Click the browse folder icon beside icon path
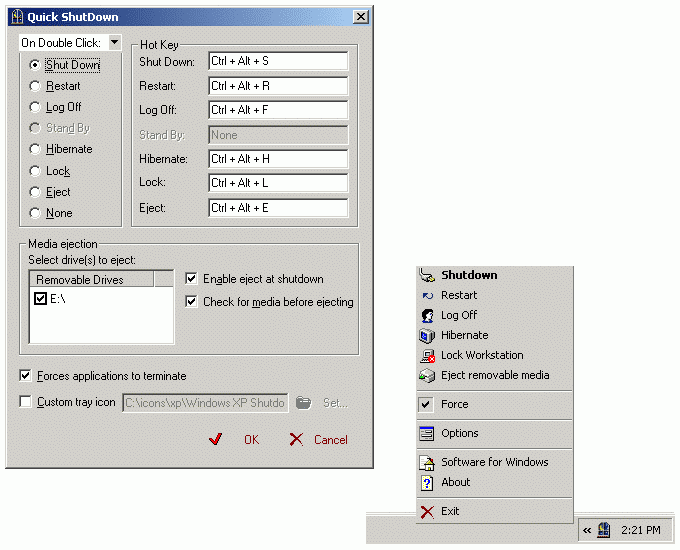 pos(303,403)
